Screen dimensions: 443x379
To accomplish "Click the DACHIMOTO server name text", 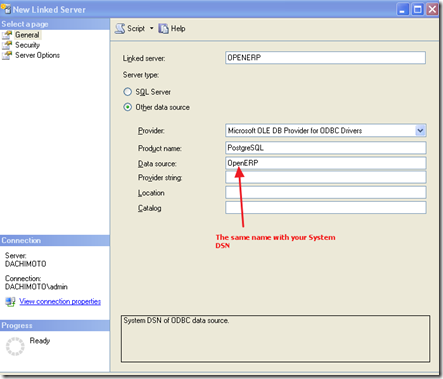I will 26,264.
